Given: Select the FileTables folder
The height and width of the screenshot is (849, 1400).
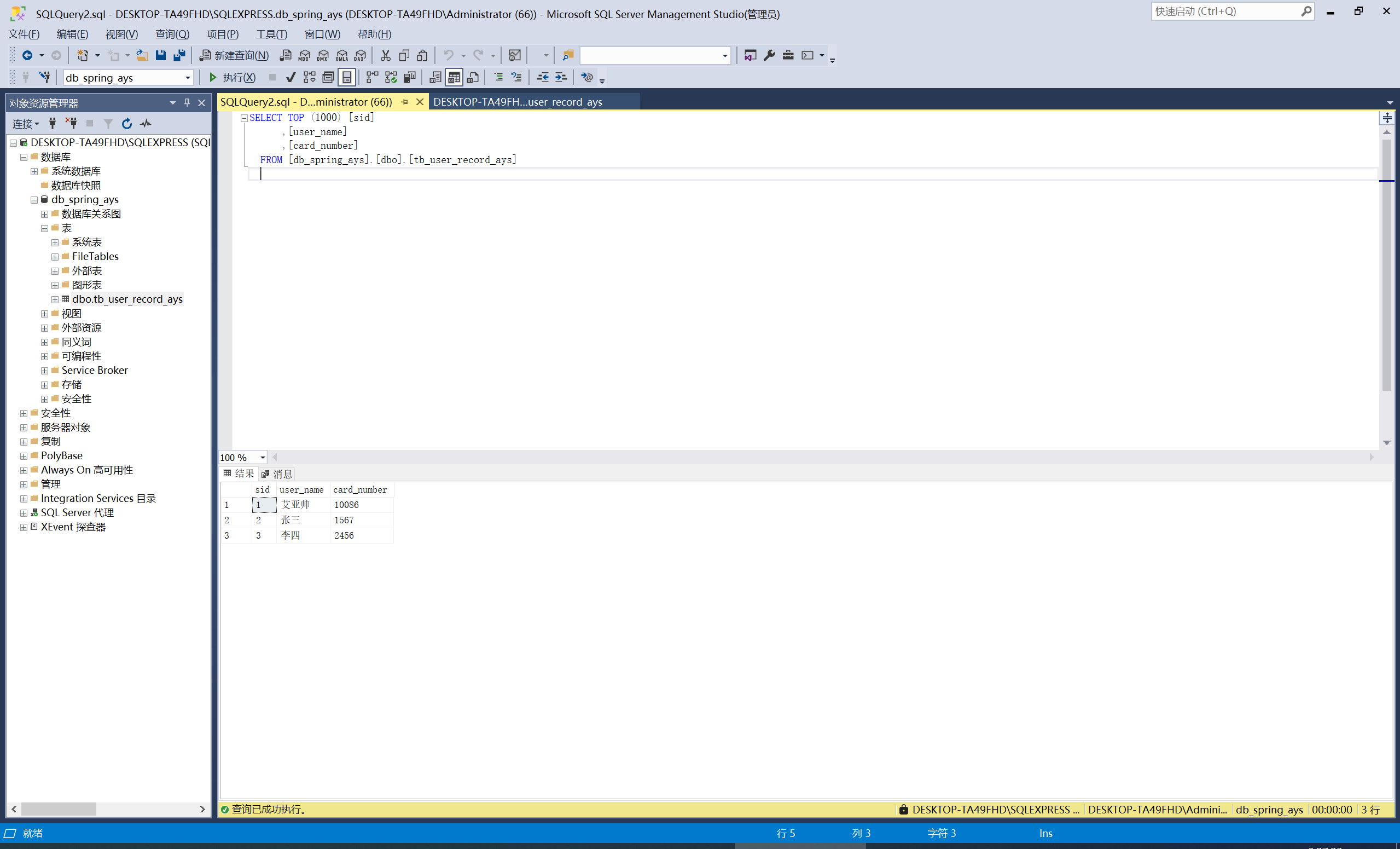Looking at the screenshot, I should 95,257.
